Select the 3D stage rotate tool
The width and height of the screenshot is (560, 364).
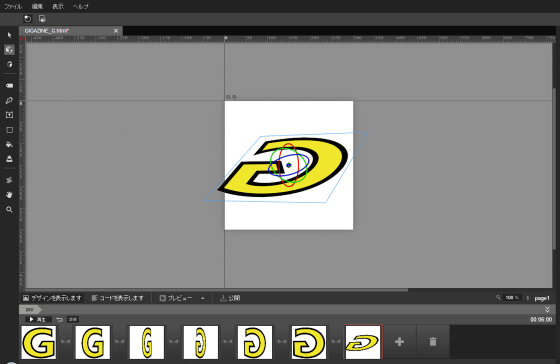pyautogui.click(x=9, y=64)
